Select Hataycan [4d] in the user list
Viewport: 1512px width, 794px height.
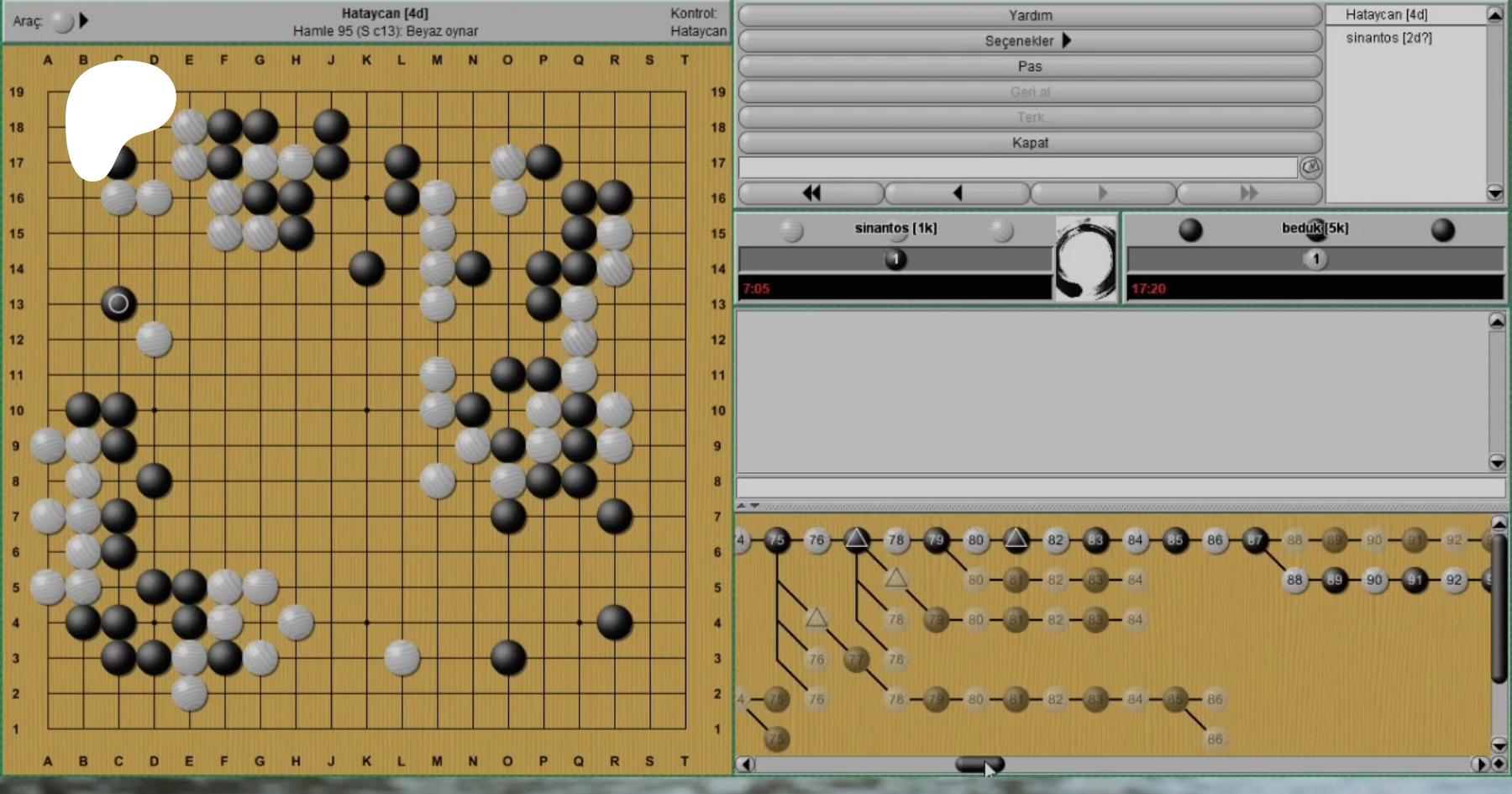1386,14
